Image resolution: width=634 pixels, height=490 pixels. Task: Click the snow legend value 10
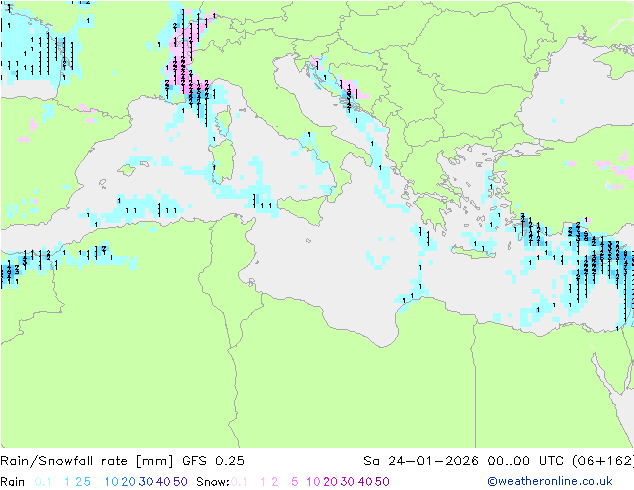point(313,482)
